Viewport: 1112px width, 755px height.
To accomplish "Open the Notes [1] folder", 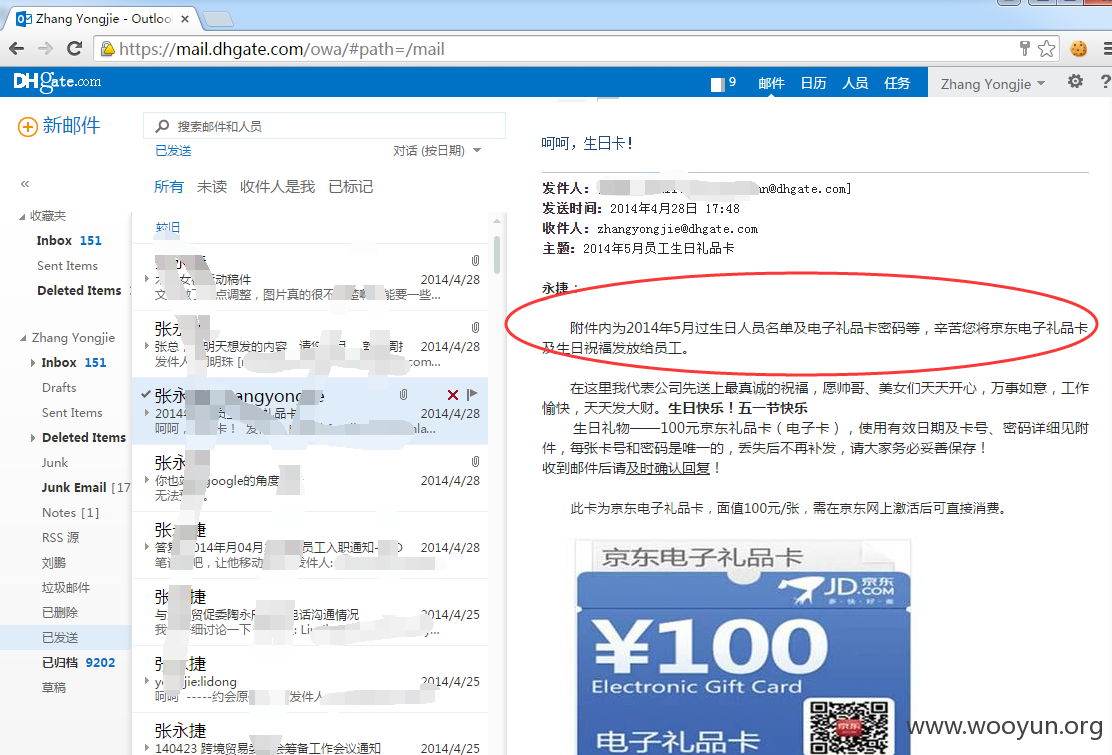I will 70,513.
